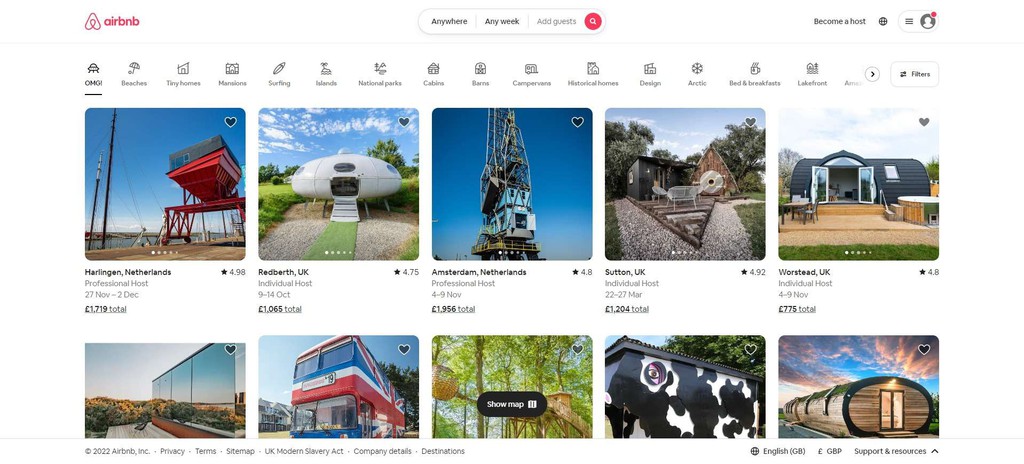Select the Design category icon
The width and height of the screenshot is (1024, 464).
coord(650,68)
